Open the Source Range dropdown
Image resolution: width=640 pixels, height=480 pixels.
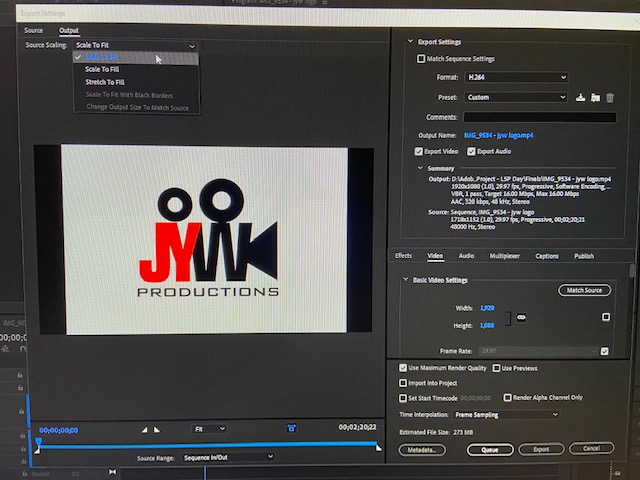point(228,458)
